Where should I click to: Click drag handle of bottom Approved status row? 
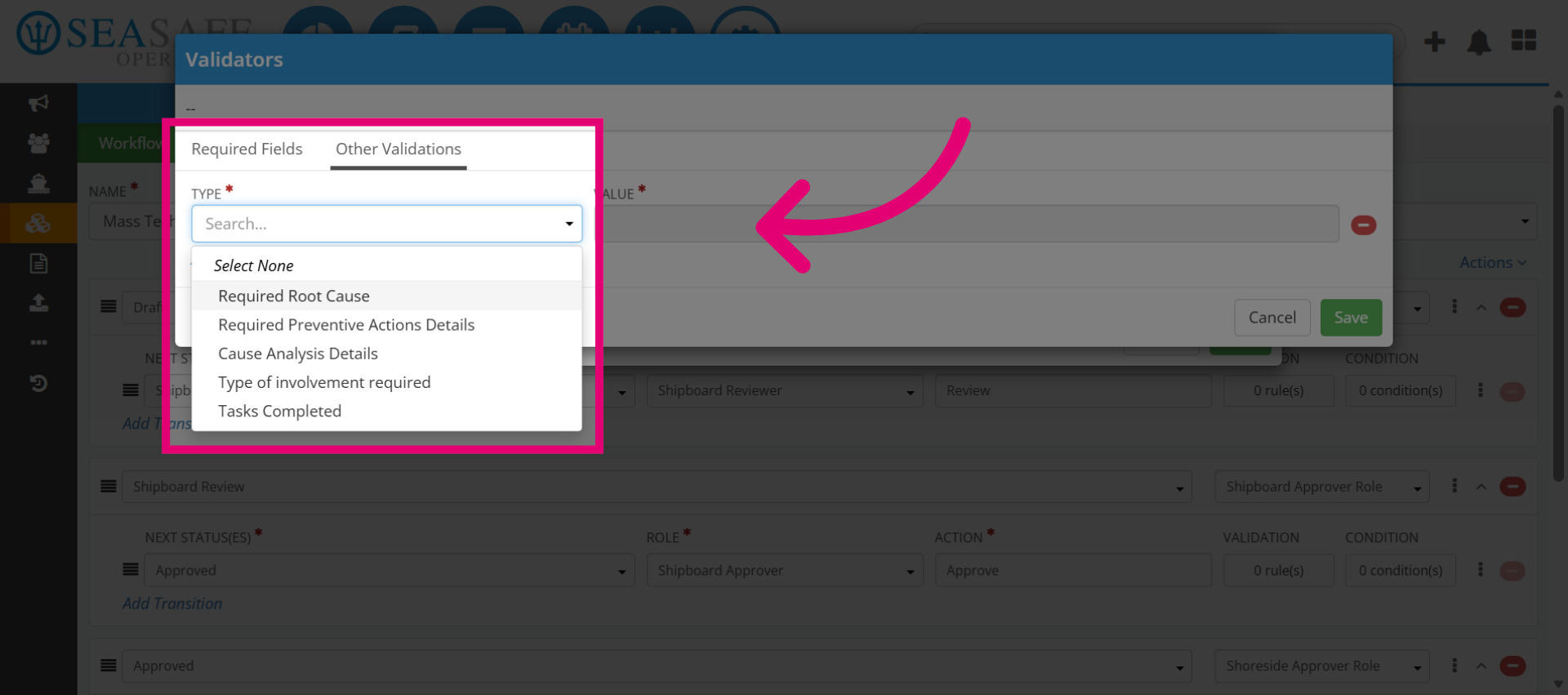(108, 665)
